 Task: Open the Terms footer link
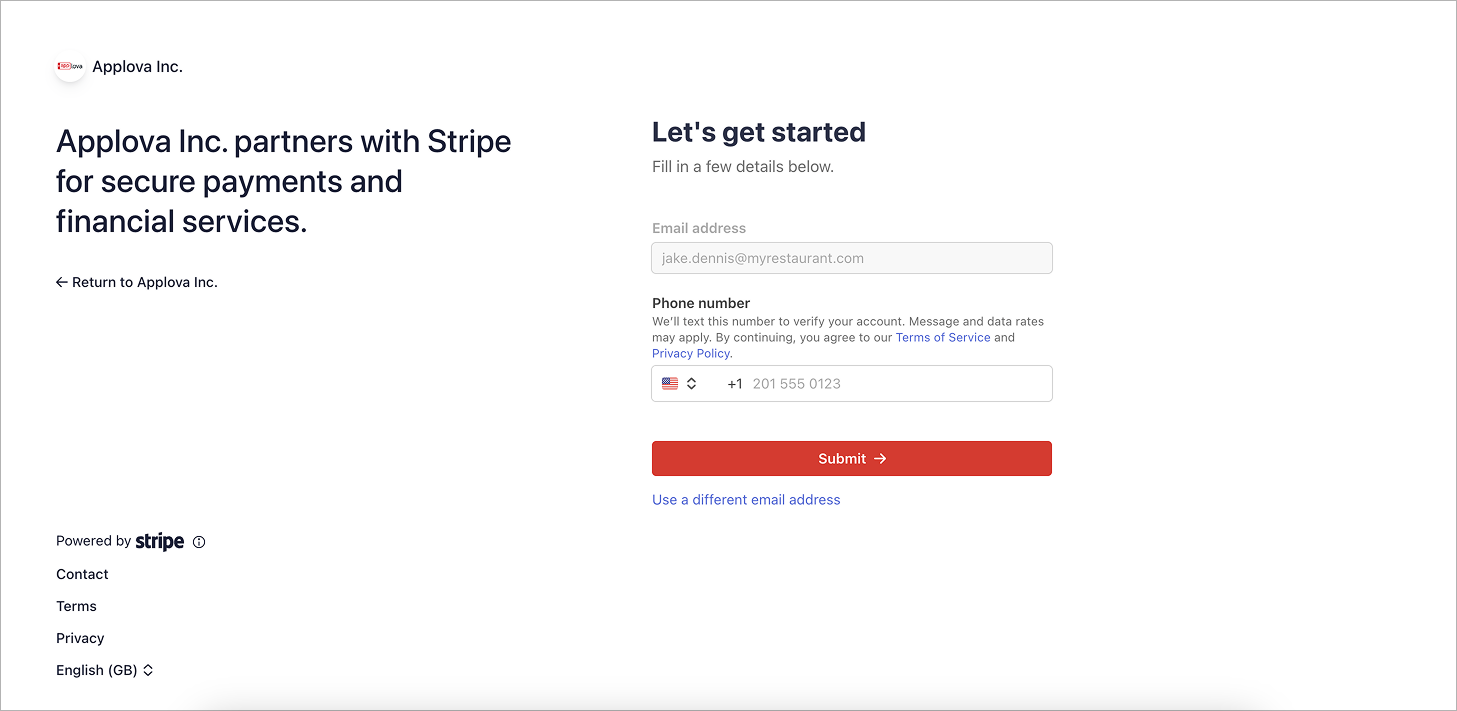[76, 606]
